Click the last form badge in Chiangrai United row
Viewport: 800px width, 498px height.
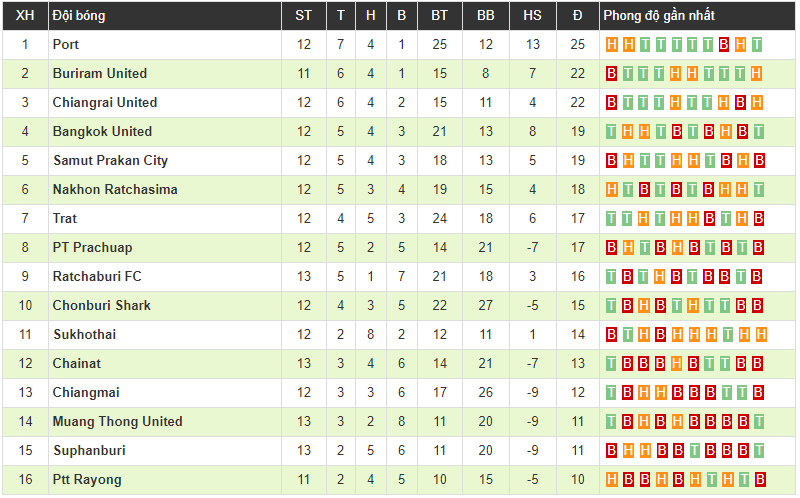click(757, 103)
